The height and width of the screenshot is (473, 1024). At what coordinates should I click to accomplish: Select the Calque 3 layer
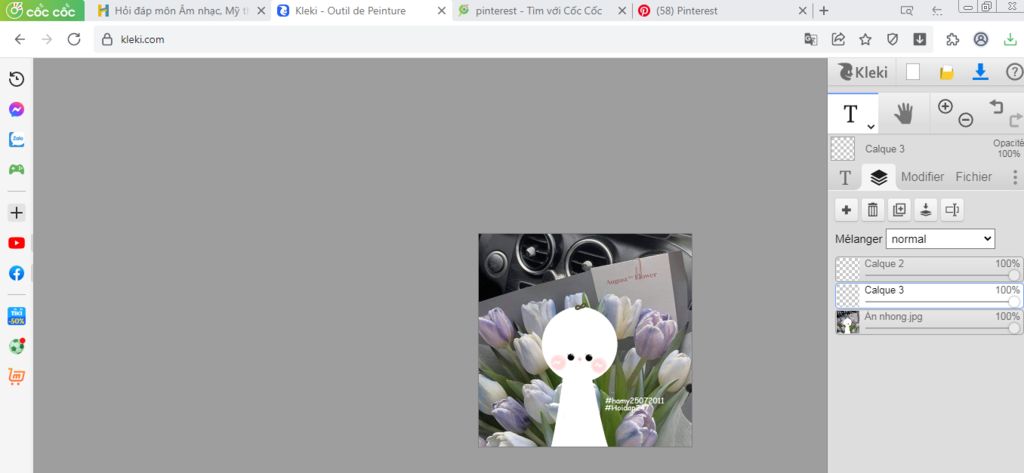929,295
